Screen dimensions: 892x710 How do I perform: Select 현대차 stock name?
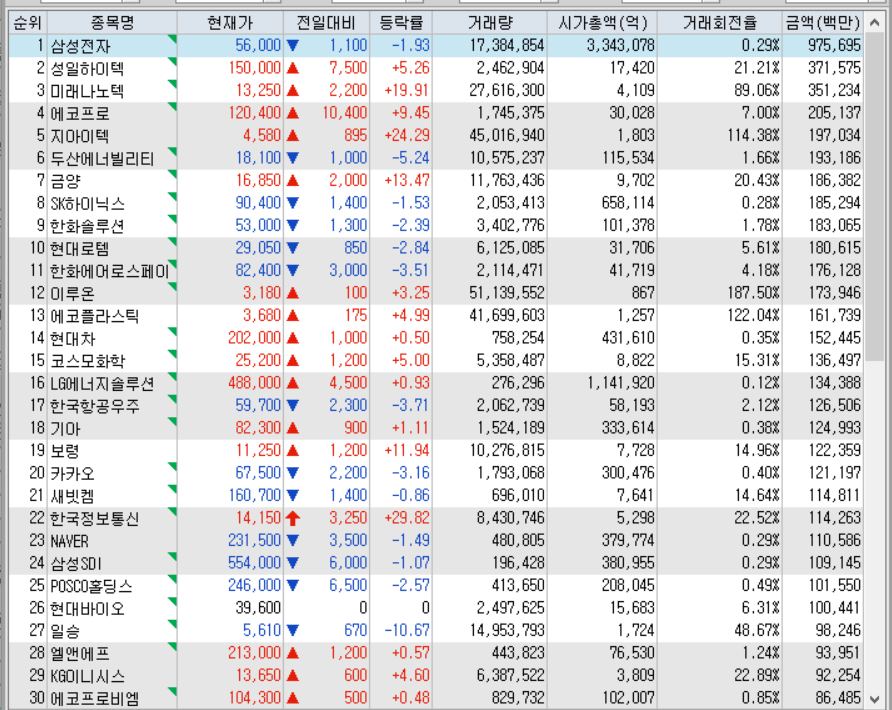click(x=72, y=338)
